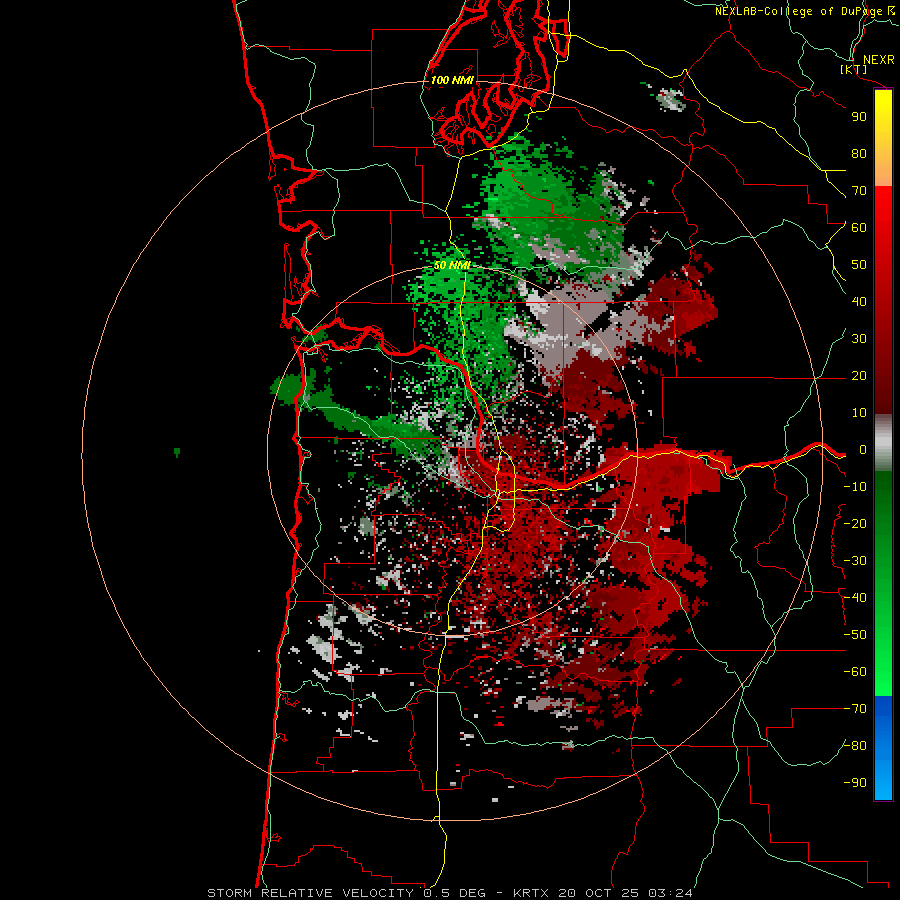Click the 60 value on the velocity scale
The width and height of the screenshot is (900, 900).
click(859, 228)
